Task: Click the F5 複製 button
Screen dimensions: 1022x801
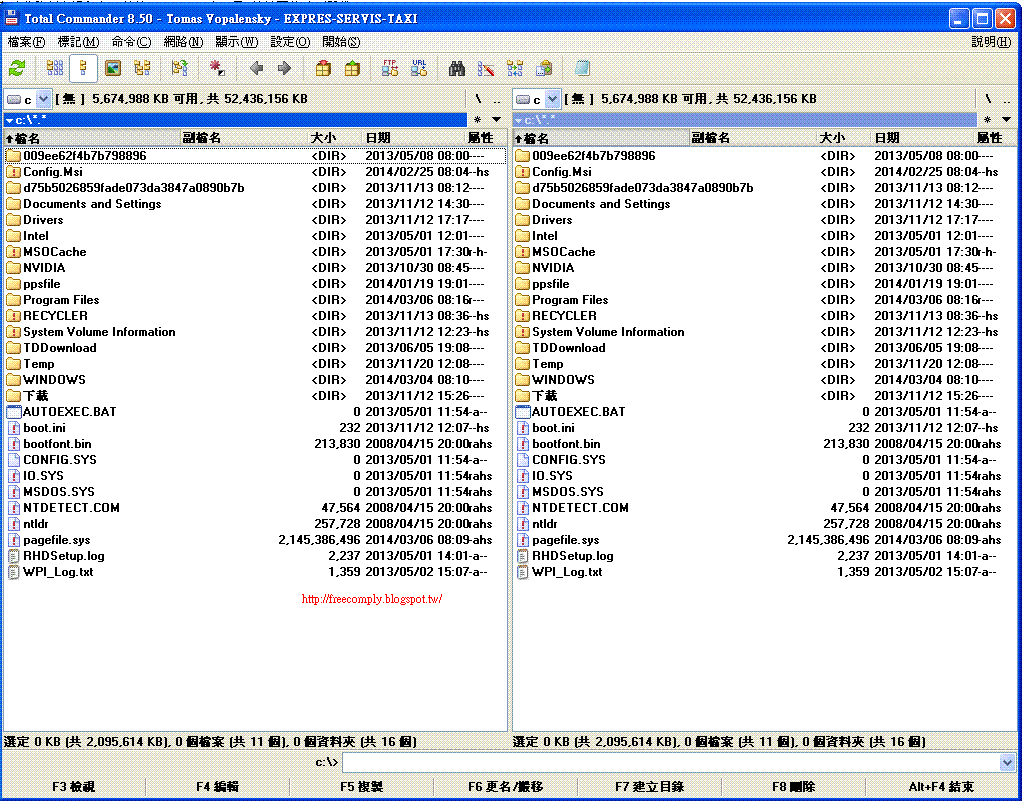Action: 361,787
